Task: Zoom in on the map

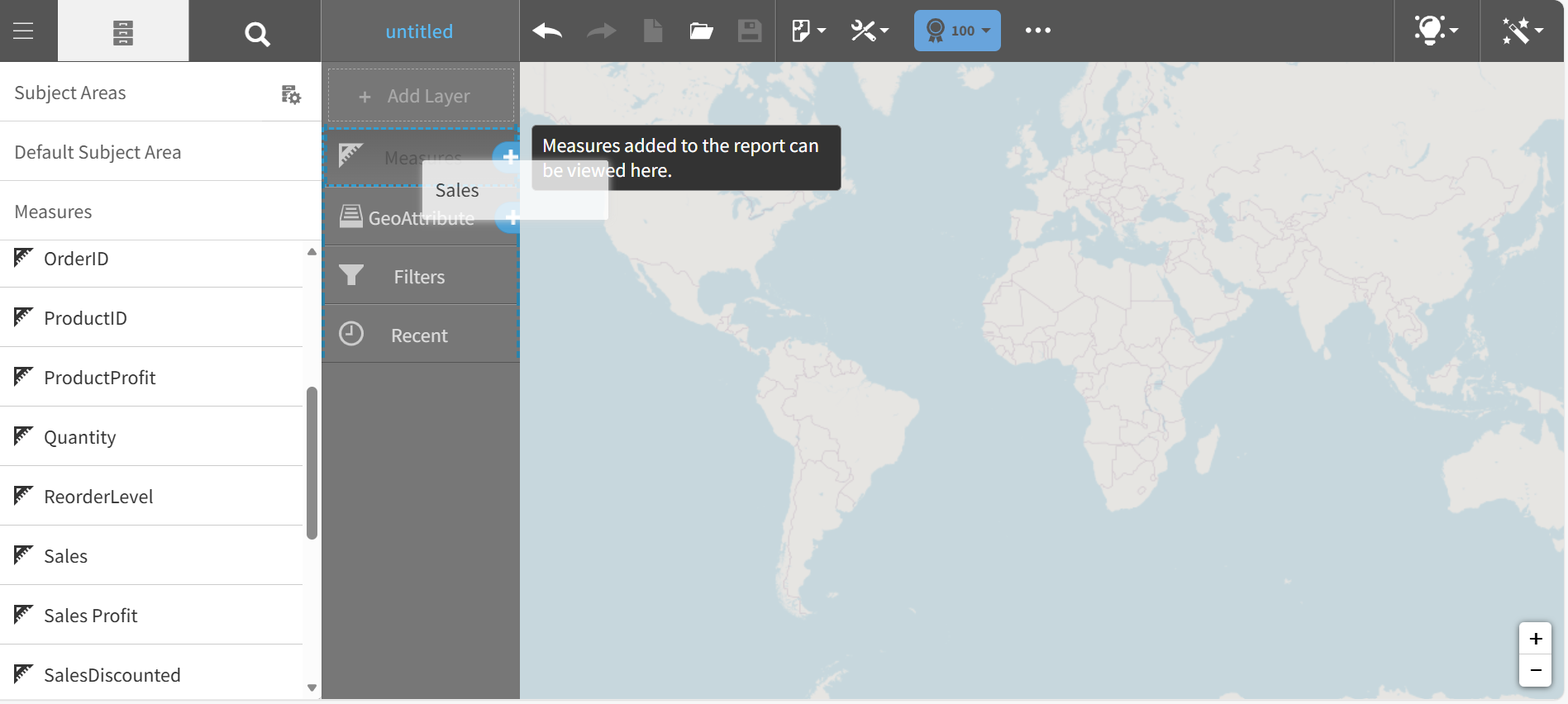Action: point(1535,639)
